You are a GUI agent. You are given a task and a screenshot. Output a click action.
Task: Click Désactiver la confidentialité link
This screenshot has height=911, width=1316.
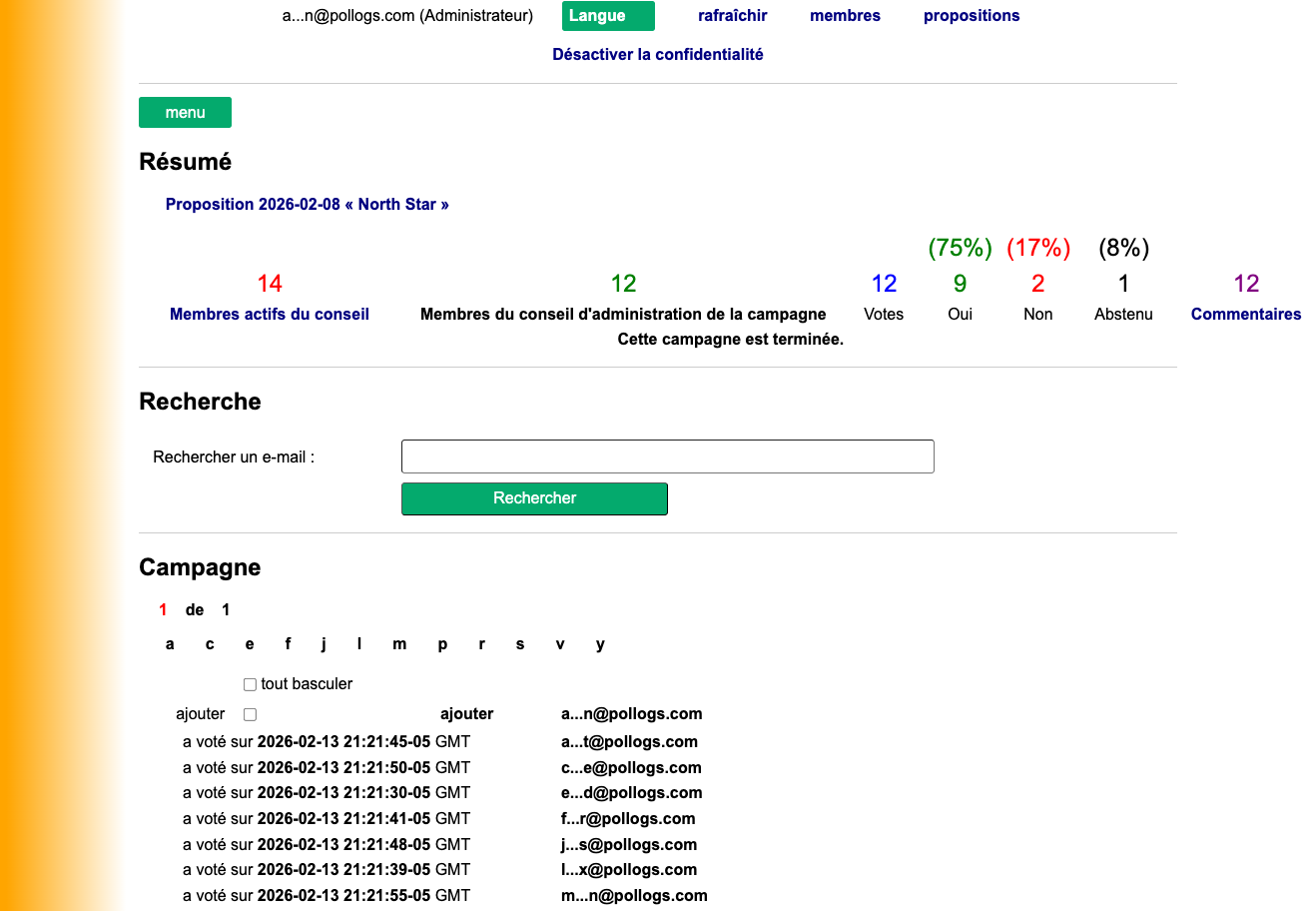coord(657,55)
